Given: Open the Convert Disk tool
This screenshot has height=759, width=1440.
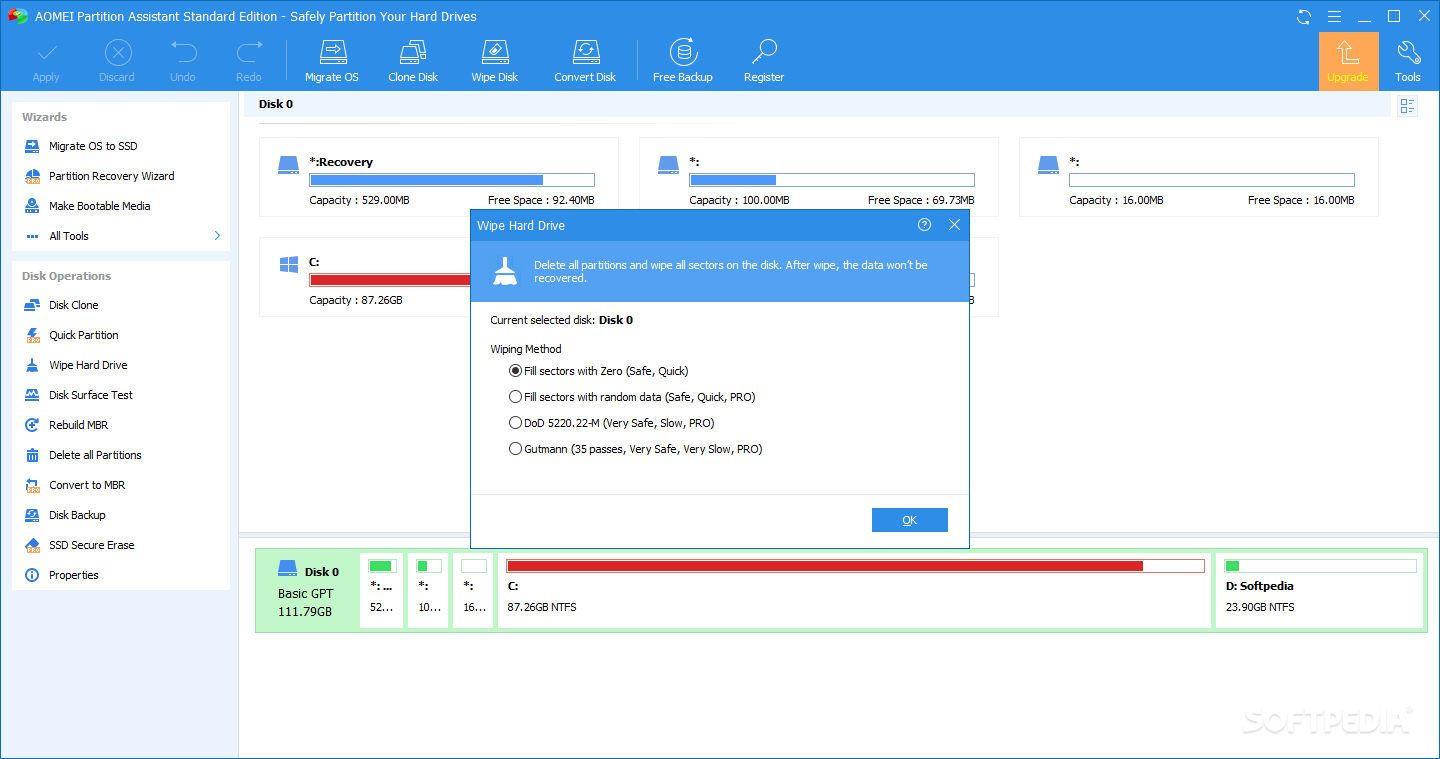Looking at the screenshot, I should (585, 58).
